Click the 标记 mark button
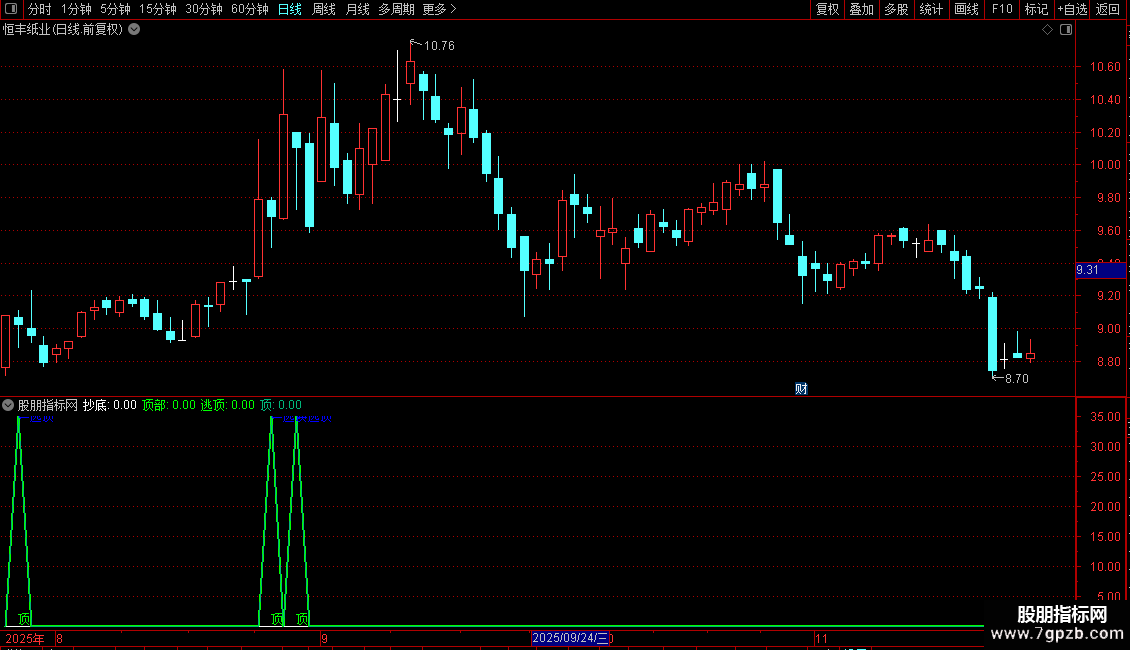This screenshot has width=1130, height=650. (1036, 9)
